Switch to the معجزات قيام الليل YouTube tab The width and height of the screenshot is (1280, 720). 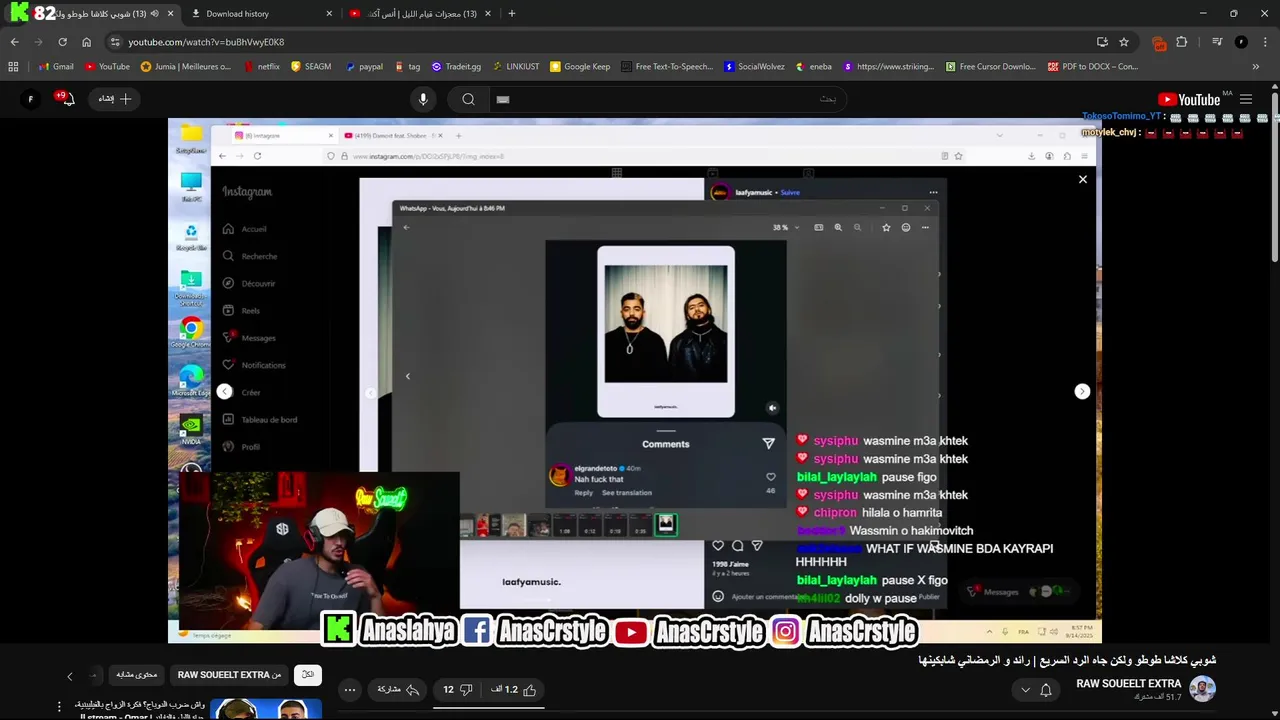tap(420, 14)
